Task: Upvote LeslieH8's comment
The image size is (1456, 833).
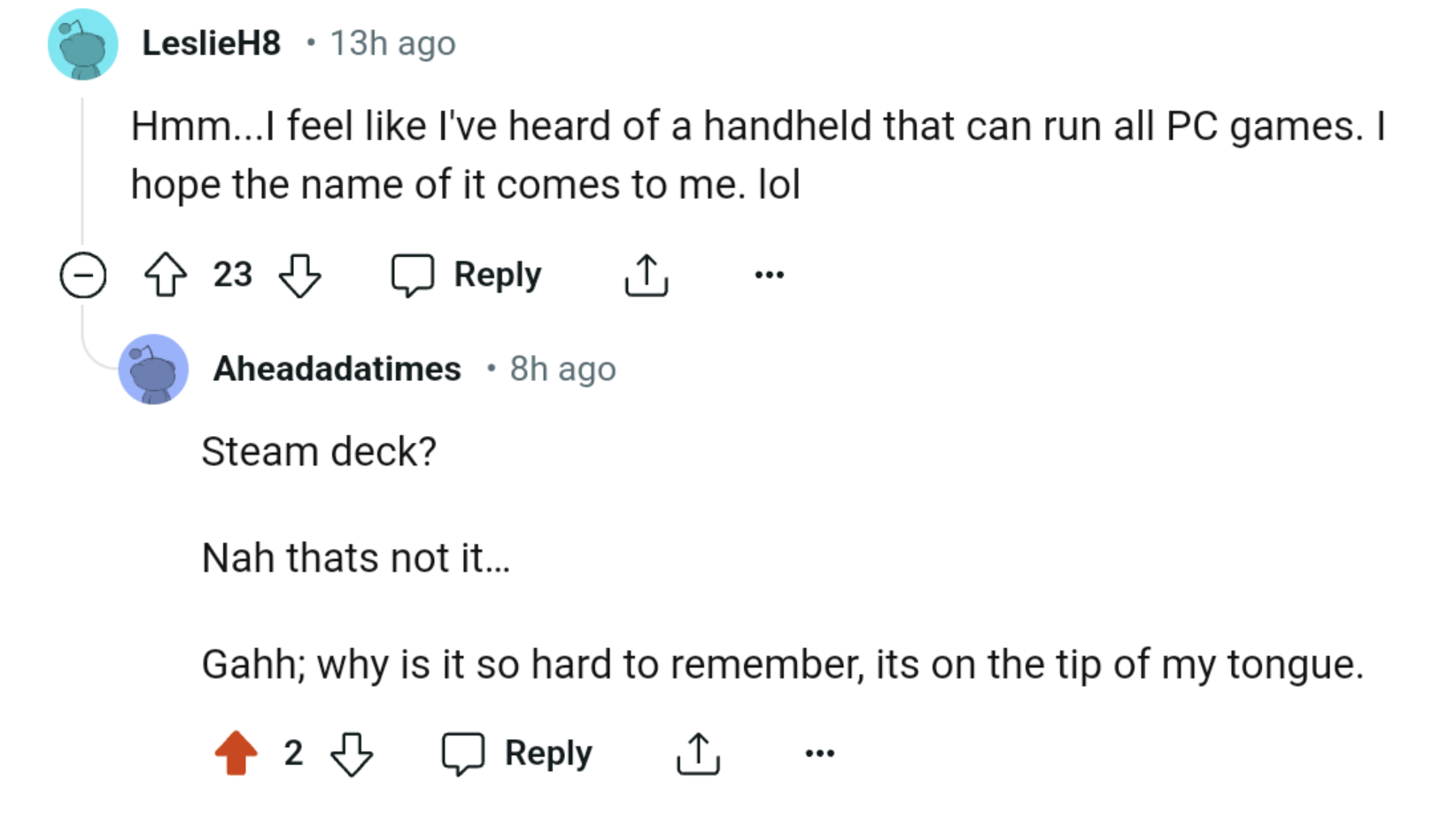Action: (165, 275)
